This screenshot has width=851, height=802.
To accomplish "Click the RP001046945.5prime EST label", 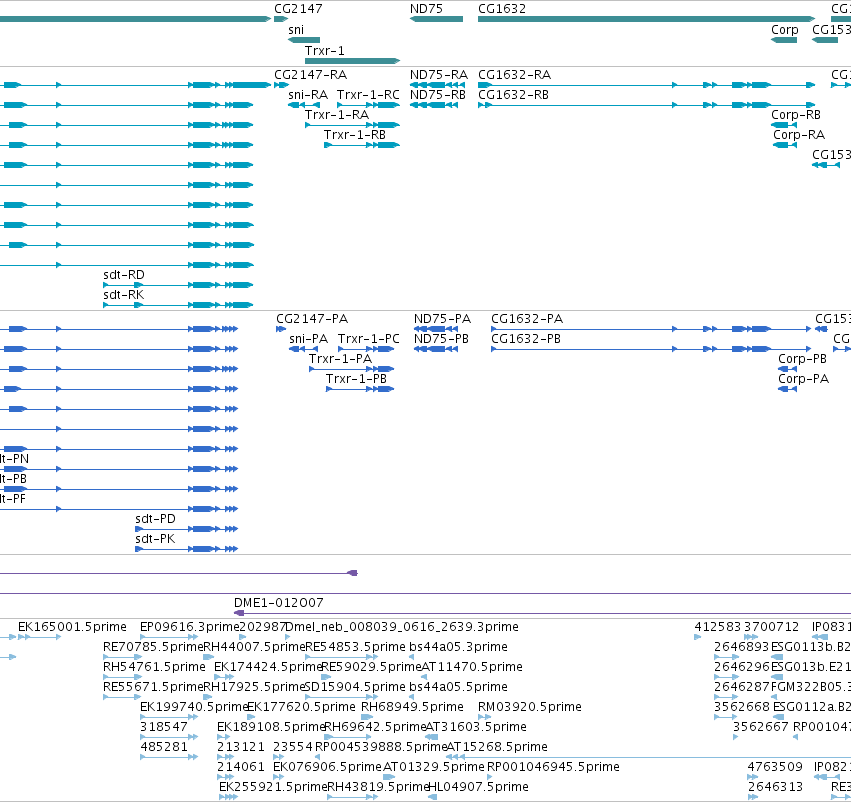I will [x=553, y=767].
